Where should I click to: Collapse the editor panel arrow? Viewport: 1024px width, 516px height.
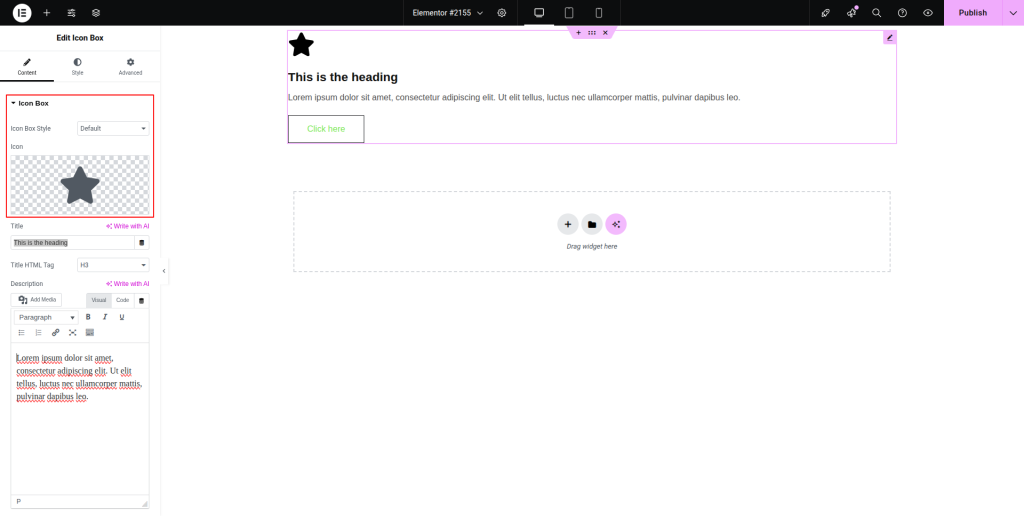click(164, 270)
